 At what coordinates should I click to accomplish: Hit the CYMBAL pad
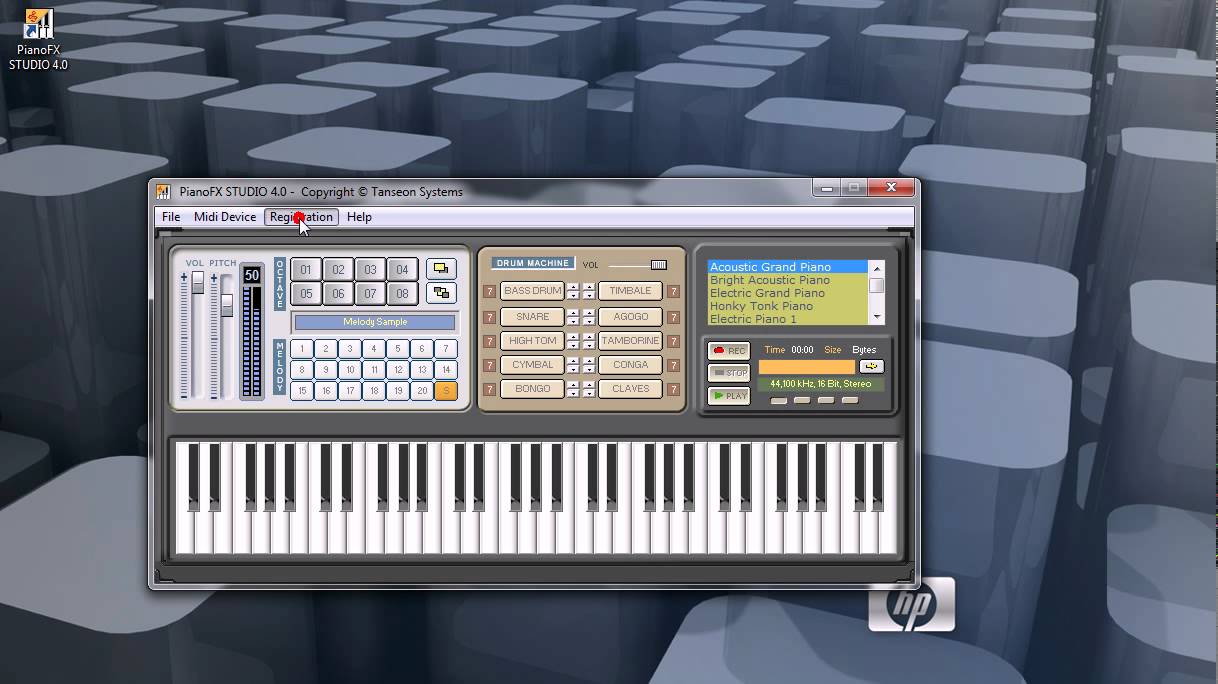pyautogui.click(x=532, y=365)
